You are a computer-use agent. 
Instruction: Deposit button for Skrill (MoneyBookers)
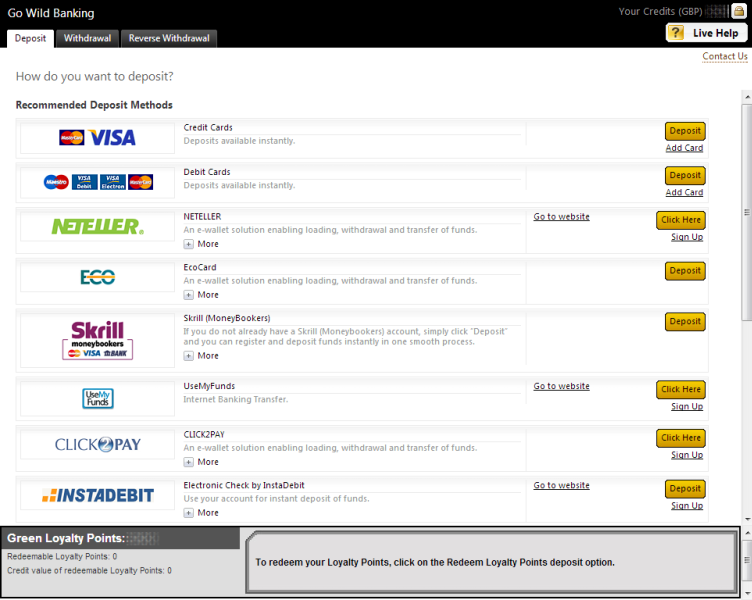click(x=685, y=322)
